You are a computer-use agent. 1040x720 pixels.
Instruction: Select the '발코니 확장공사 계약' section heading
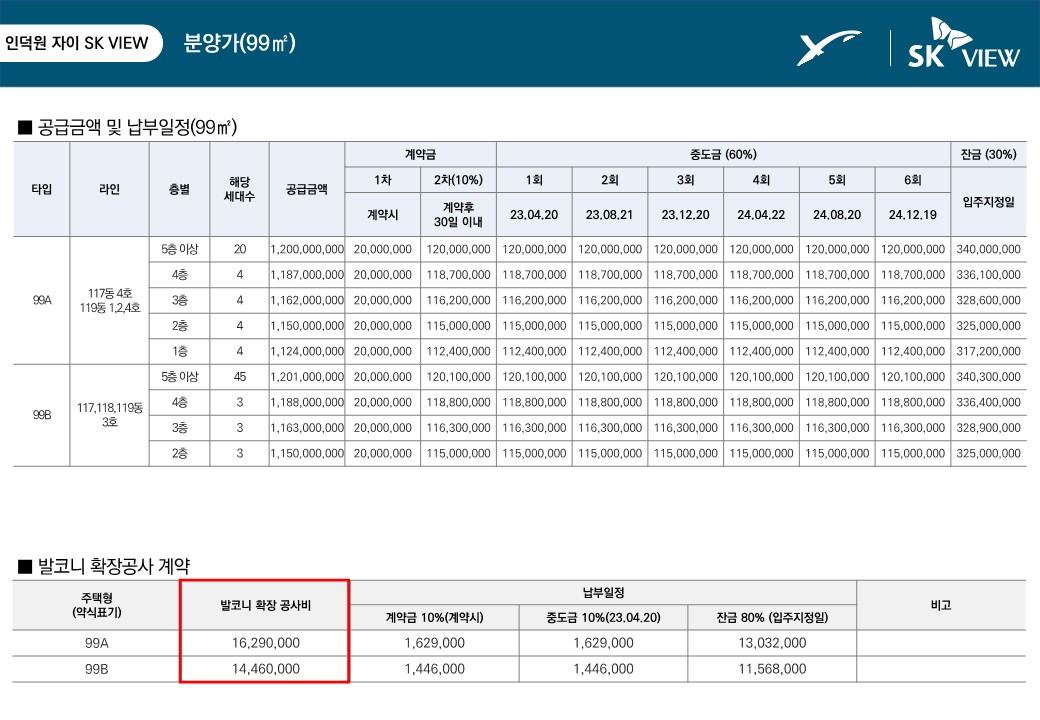click(104, 566)
